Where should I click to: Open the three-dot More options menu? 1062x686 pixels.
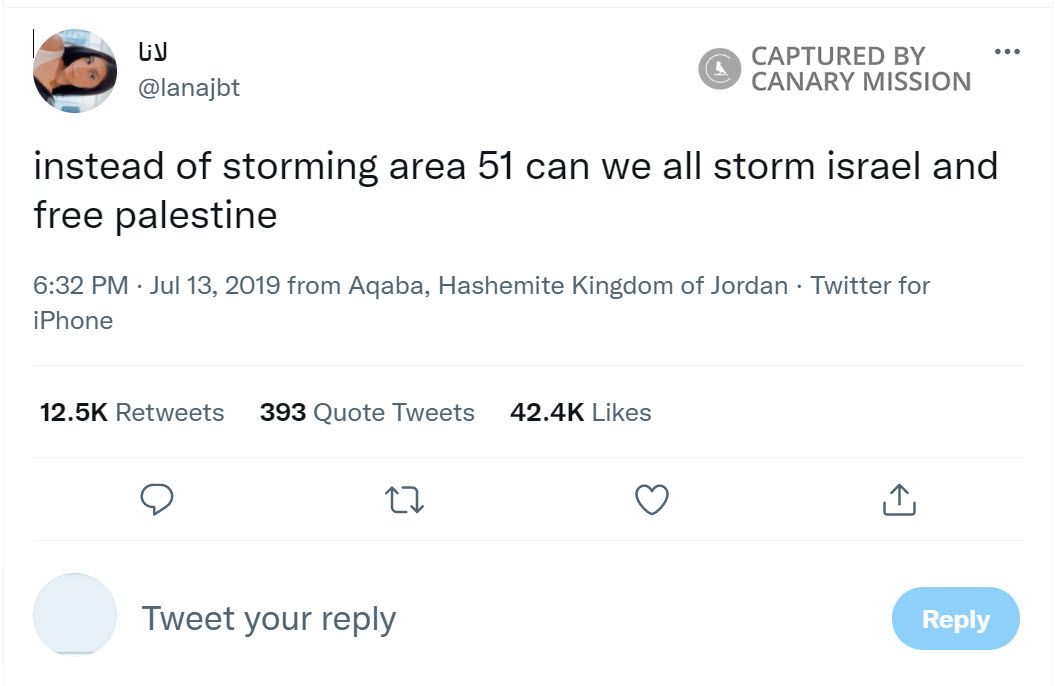(1007, 52)
